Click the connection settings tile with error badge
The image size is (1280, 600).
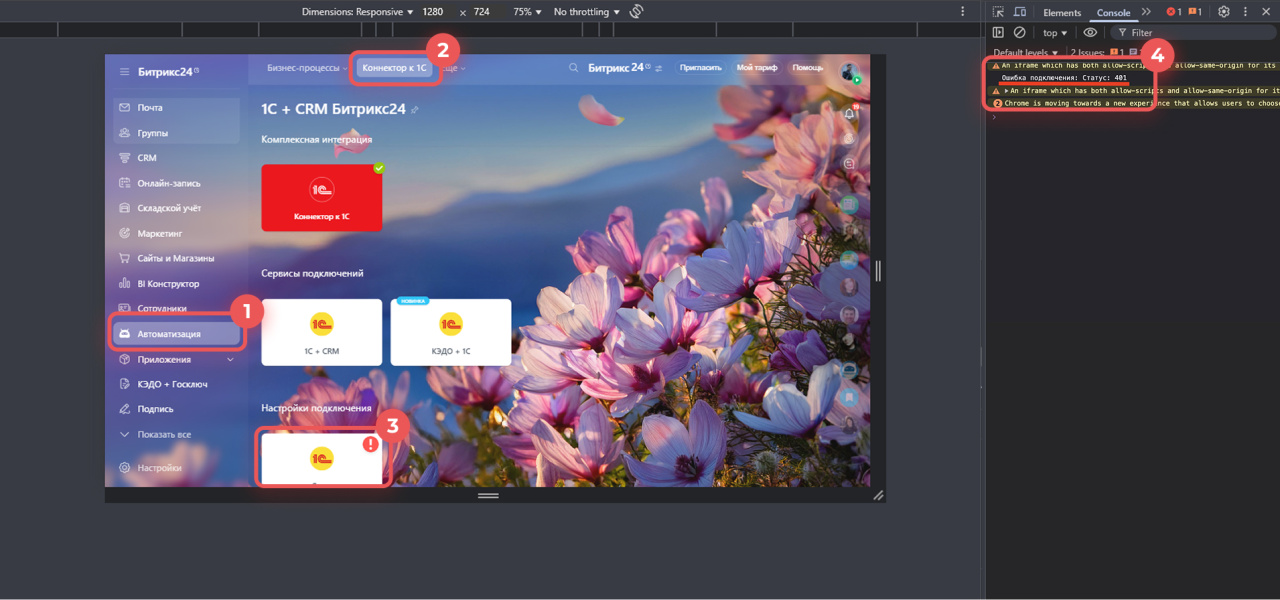click(322, 458)
